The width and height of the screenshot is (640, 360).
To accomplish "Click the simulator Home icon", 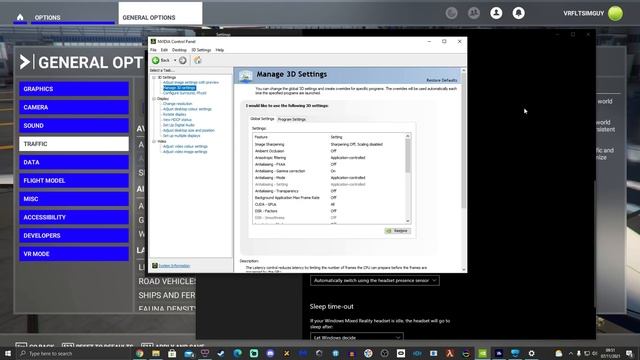I will [20, 17].
